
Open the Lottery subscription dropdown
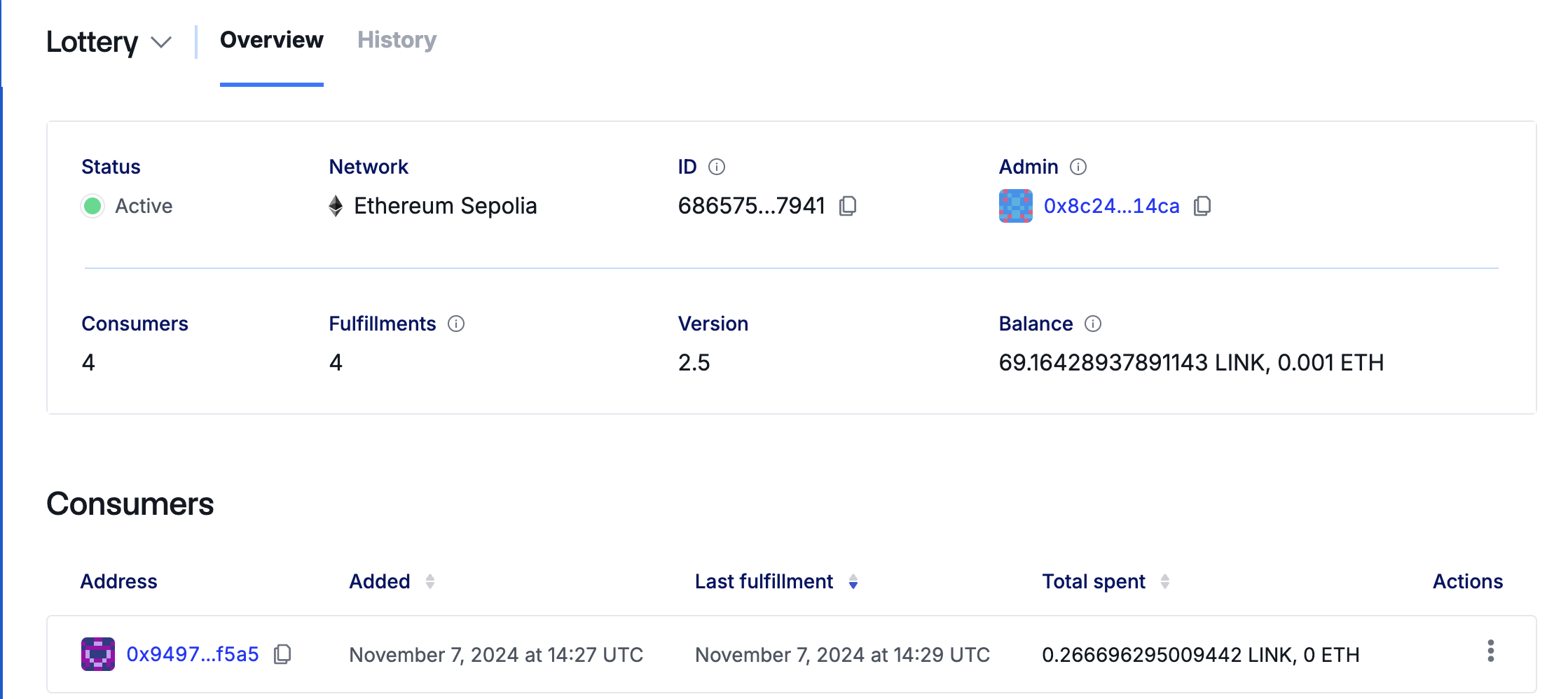point(109,42)
